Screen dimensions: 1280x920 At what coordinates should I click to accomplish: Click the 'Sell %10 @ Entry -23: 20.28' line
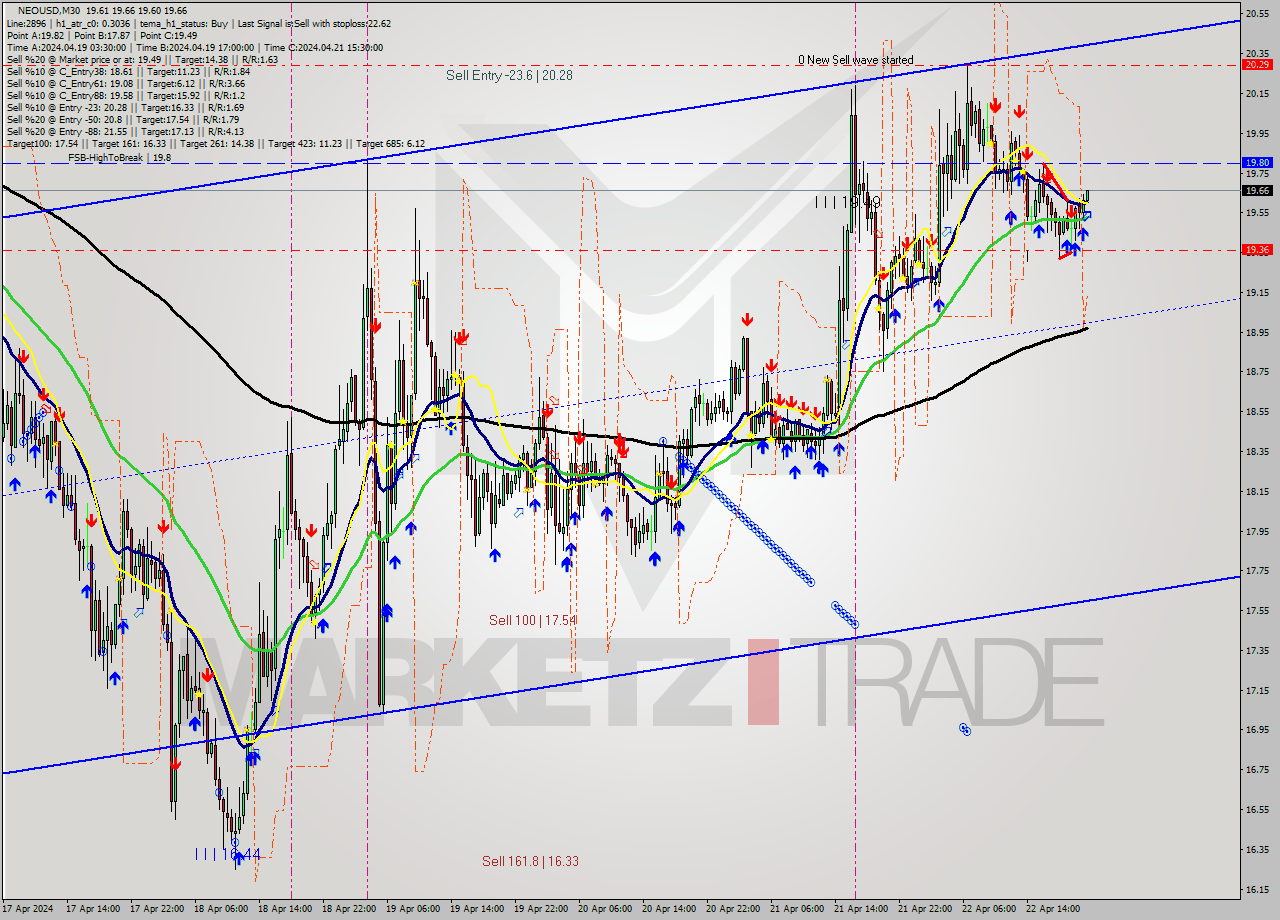pos(125,107)
